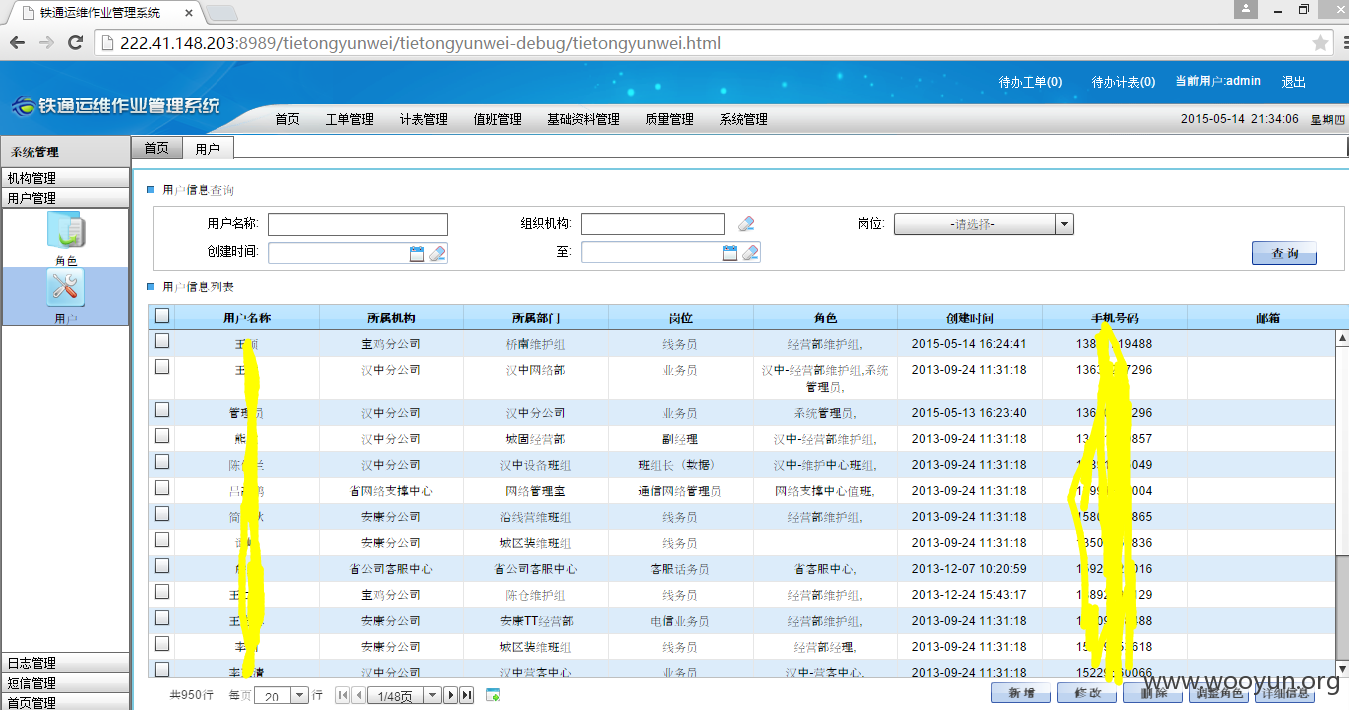1349x710 pixels.
Task: Open calendar picker for 创建时间 start date
Action: 417,253
